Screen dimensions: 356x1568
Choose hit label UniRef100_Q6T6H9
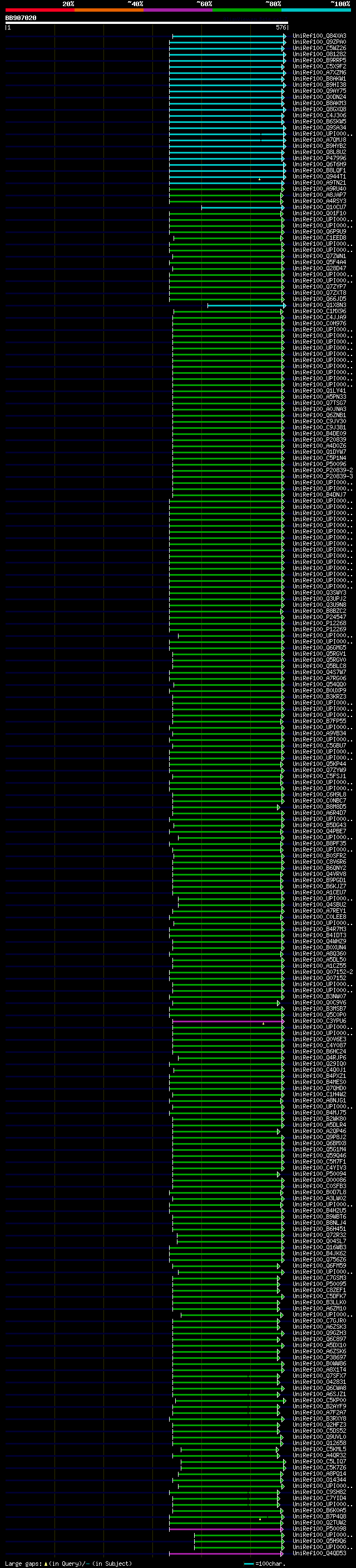pos(319,164)
